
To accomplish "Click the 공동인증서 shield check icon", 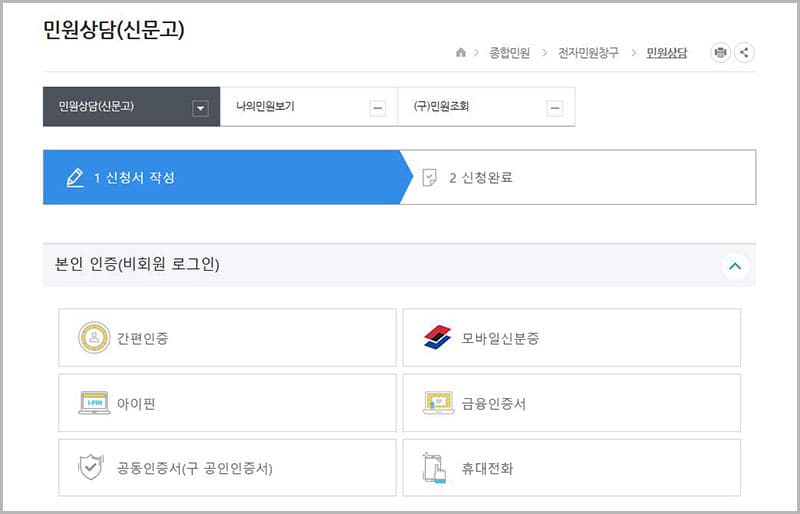I will pos(92,467).
